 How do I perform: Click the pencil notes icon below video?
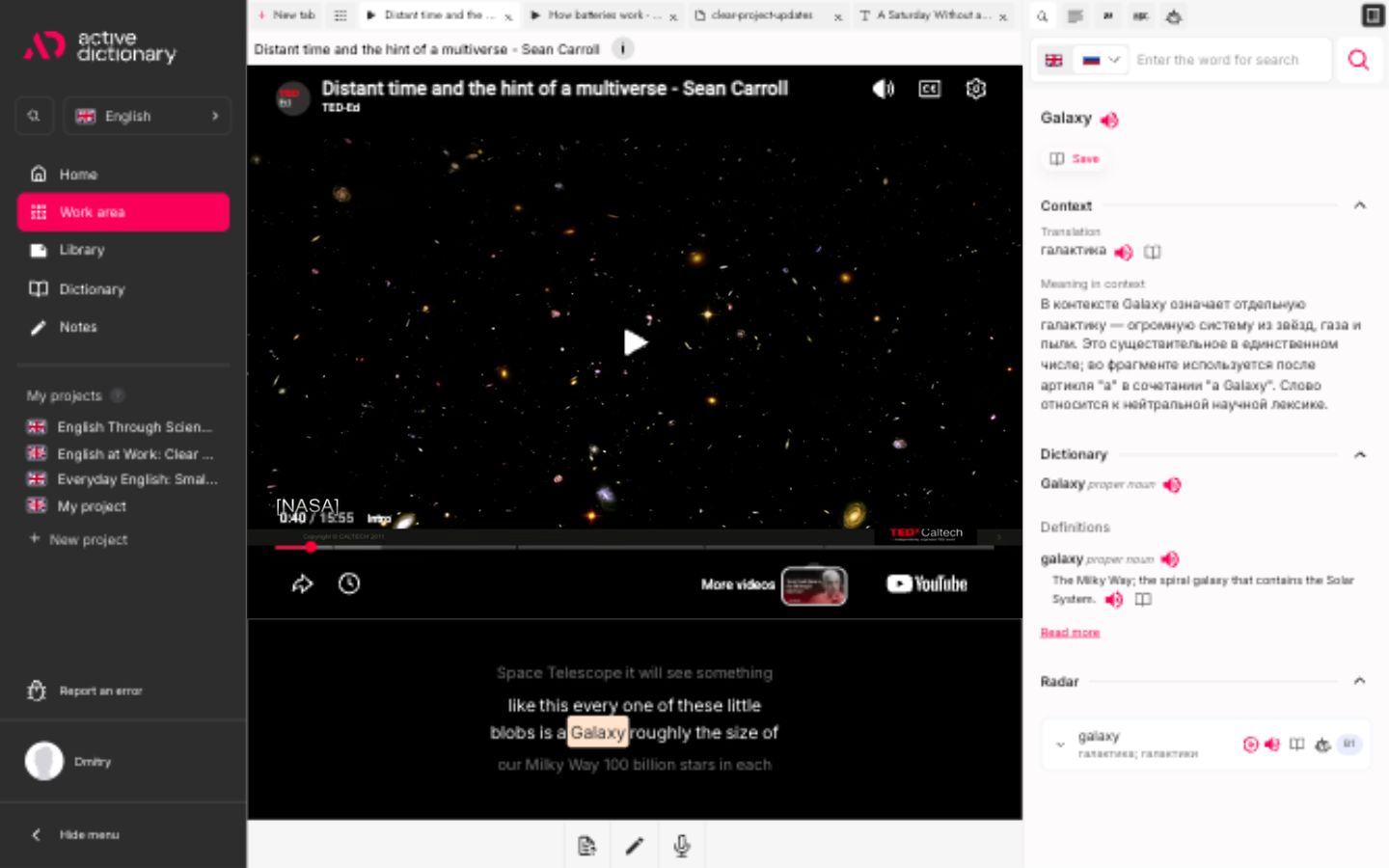pyautogui.click(x=634, y=846)
